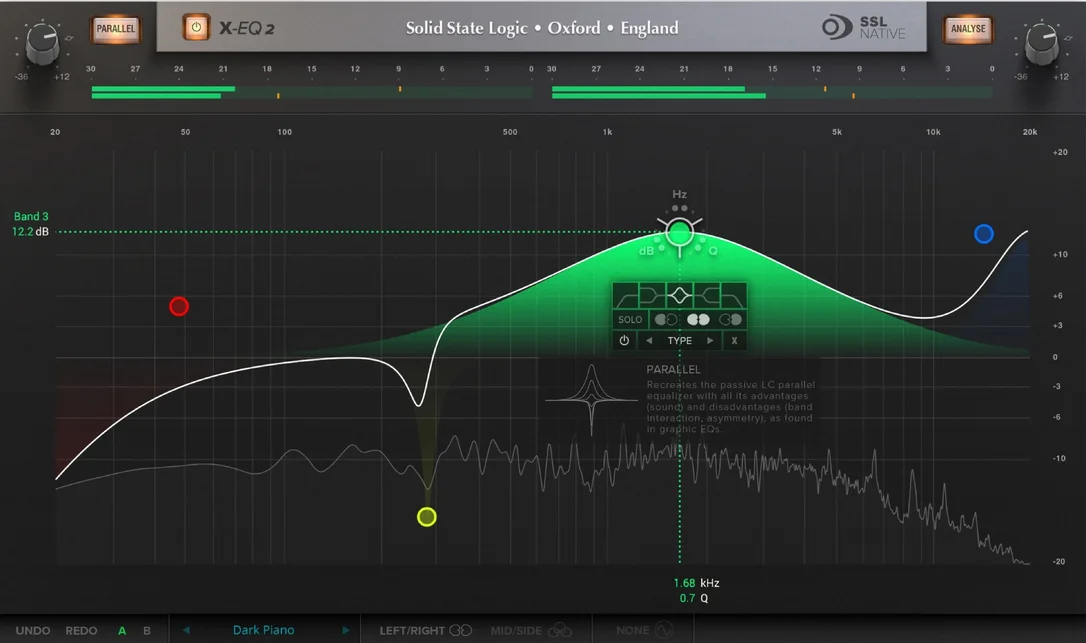Toggle the X-EQ 2 plugin power button
The width and height of the screenshot is (1086, 643).
(196, 28)
